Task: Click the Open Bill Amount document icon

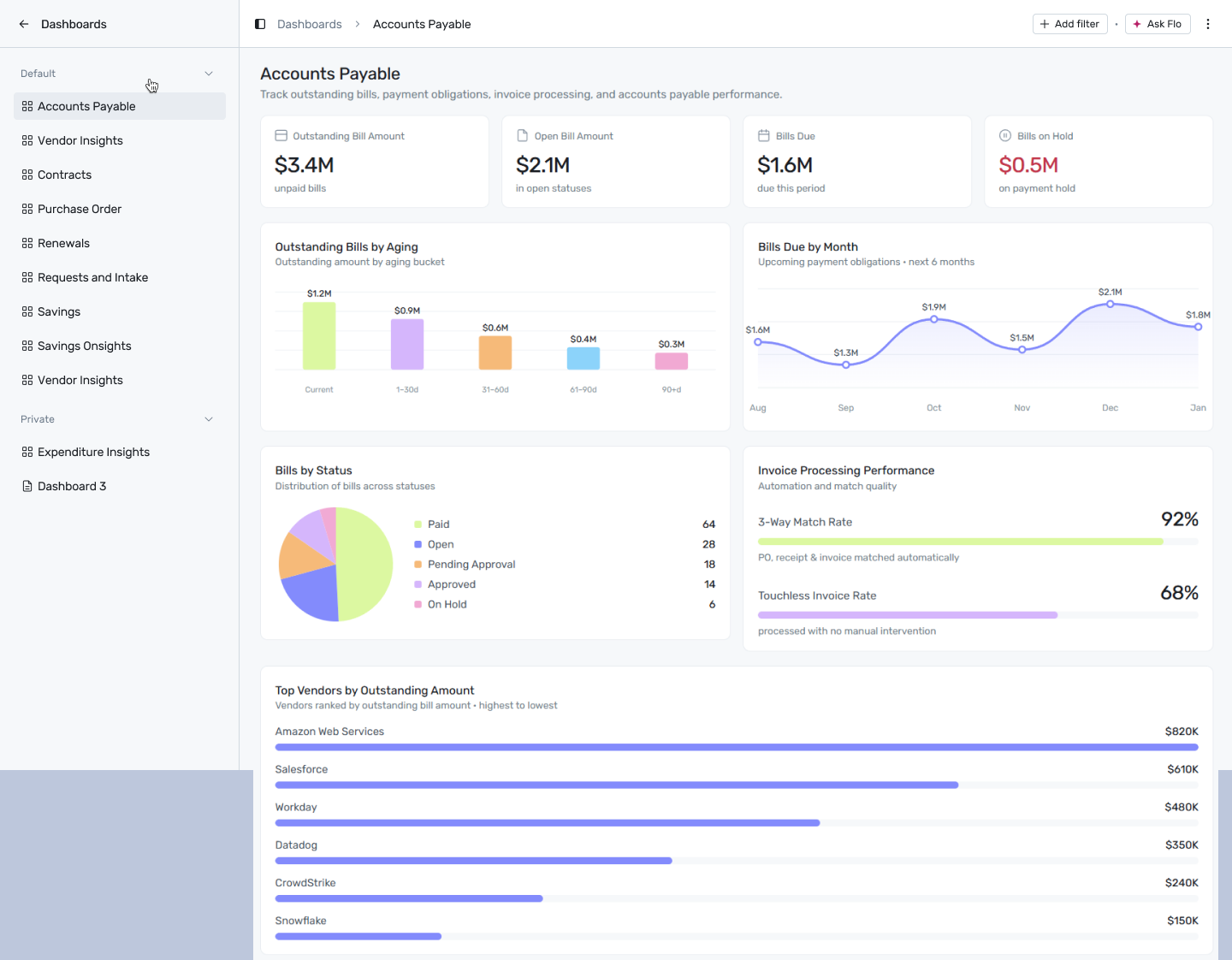Action: coord(522,136)
